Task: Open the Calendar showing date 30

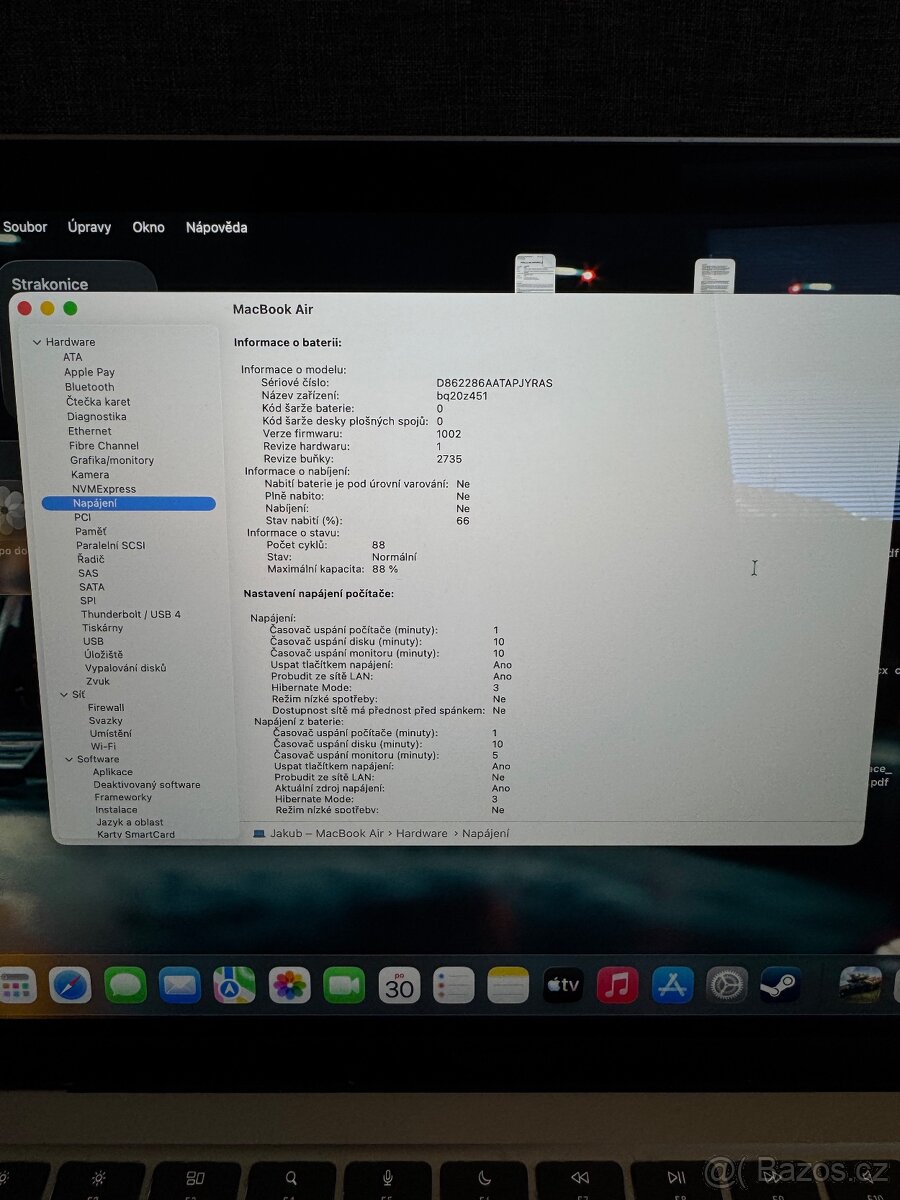Action: [400, 985]
